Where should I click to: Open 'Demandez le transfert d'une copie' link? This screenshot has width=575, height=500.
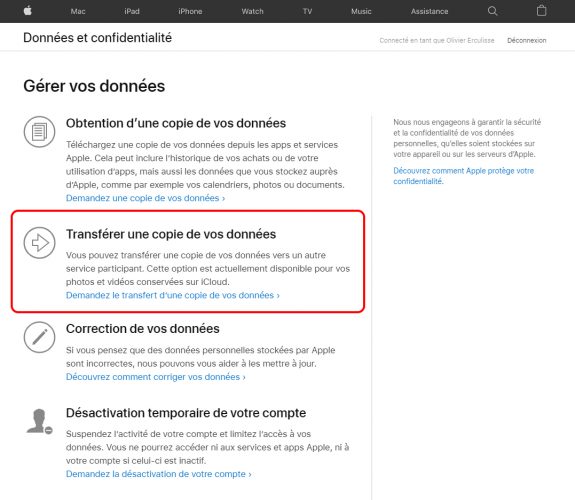(x=173, y=295)
